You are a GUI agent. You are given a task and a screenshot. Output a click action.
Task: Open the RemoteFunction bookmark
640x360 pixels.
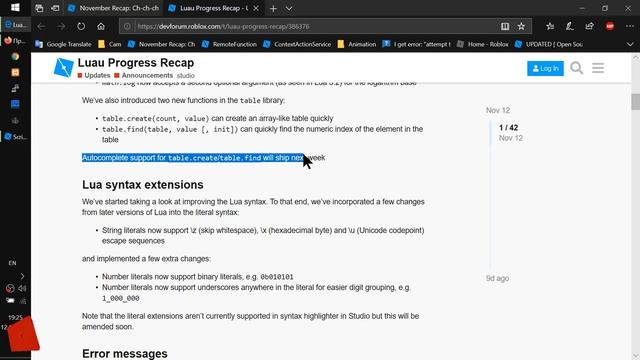pyautogui.click(x=229, y=44)
